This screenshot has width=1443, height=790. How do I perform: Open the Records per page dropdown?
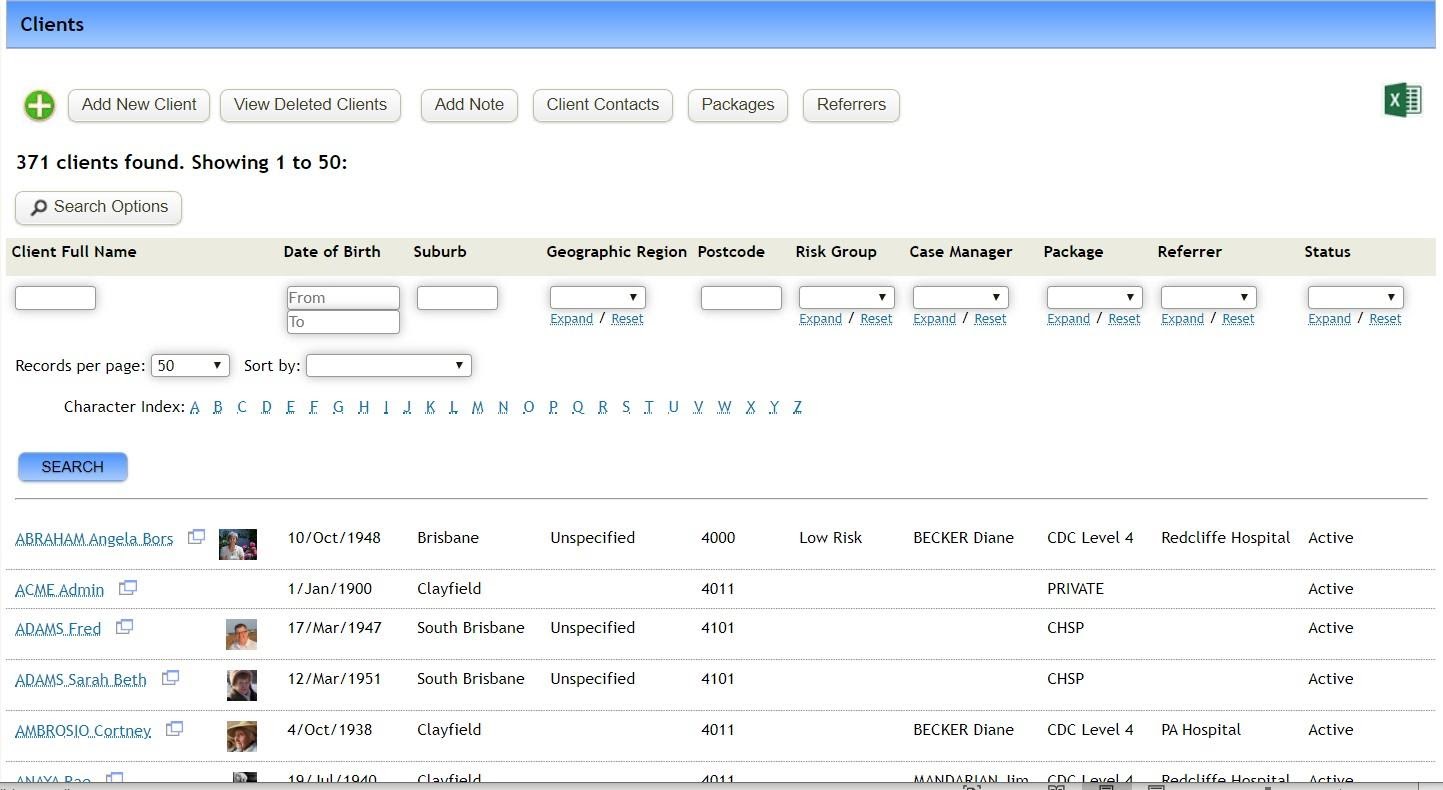(189, 365)
